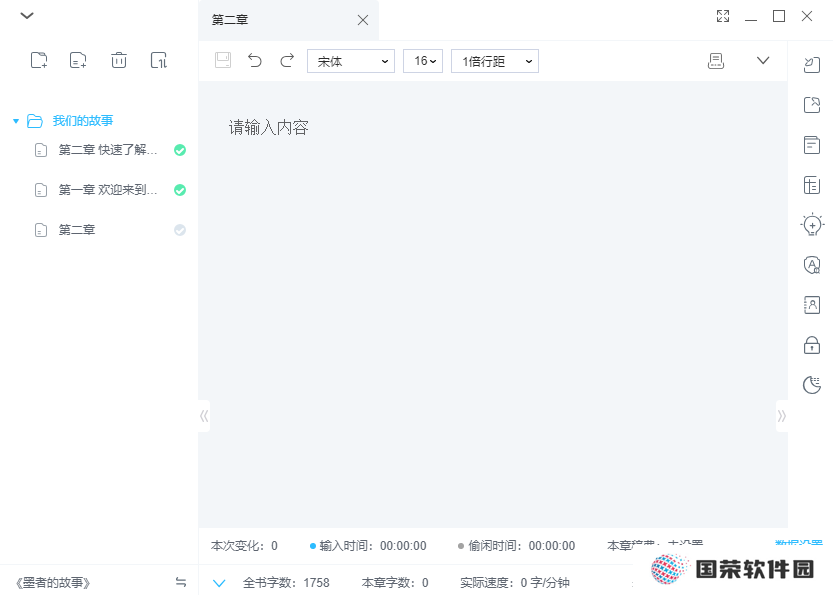Open the inspiration lightbulb icon
Screen dimensions: 833x595
click(x=812, y=225)
